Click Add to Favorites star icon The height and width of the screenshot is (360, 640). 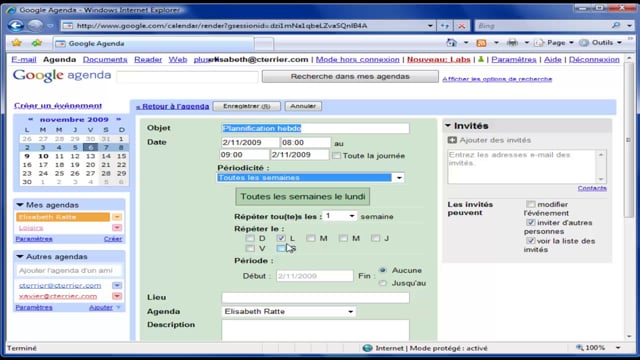[x=37, y=43]
